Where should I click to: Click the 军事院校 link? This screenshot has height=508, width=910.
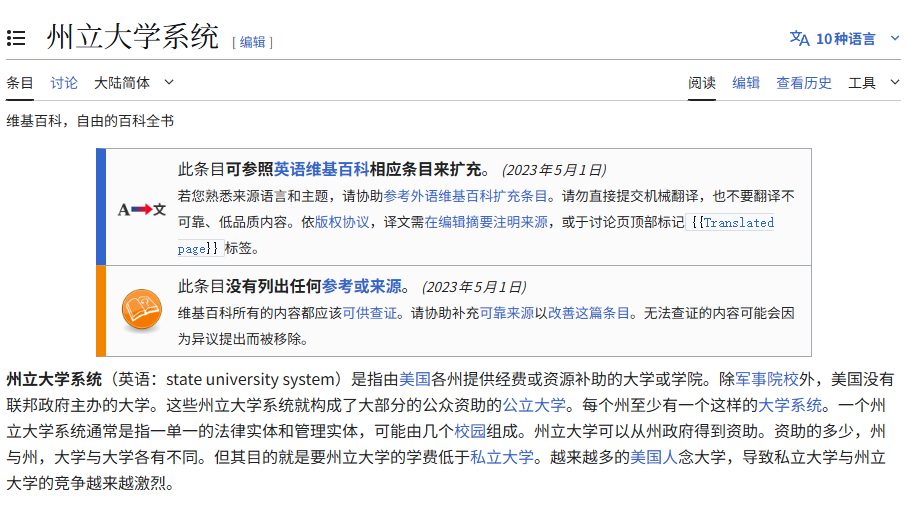[x=767, y=379]
